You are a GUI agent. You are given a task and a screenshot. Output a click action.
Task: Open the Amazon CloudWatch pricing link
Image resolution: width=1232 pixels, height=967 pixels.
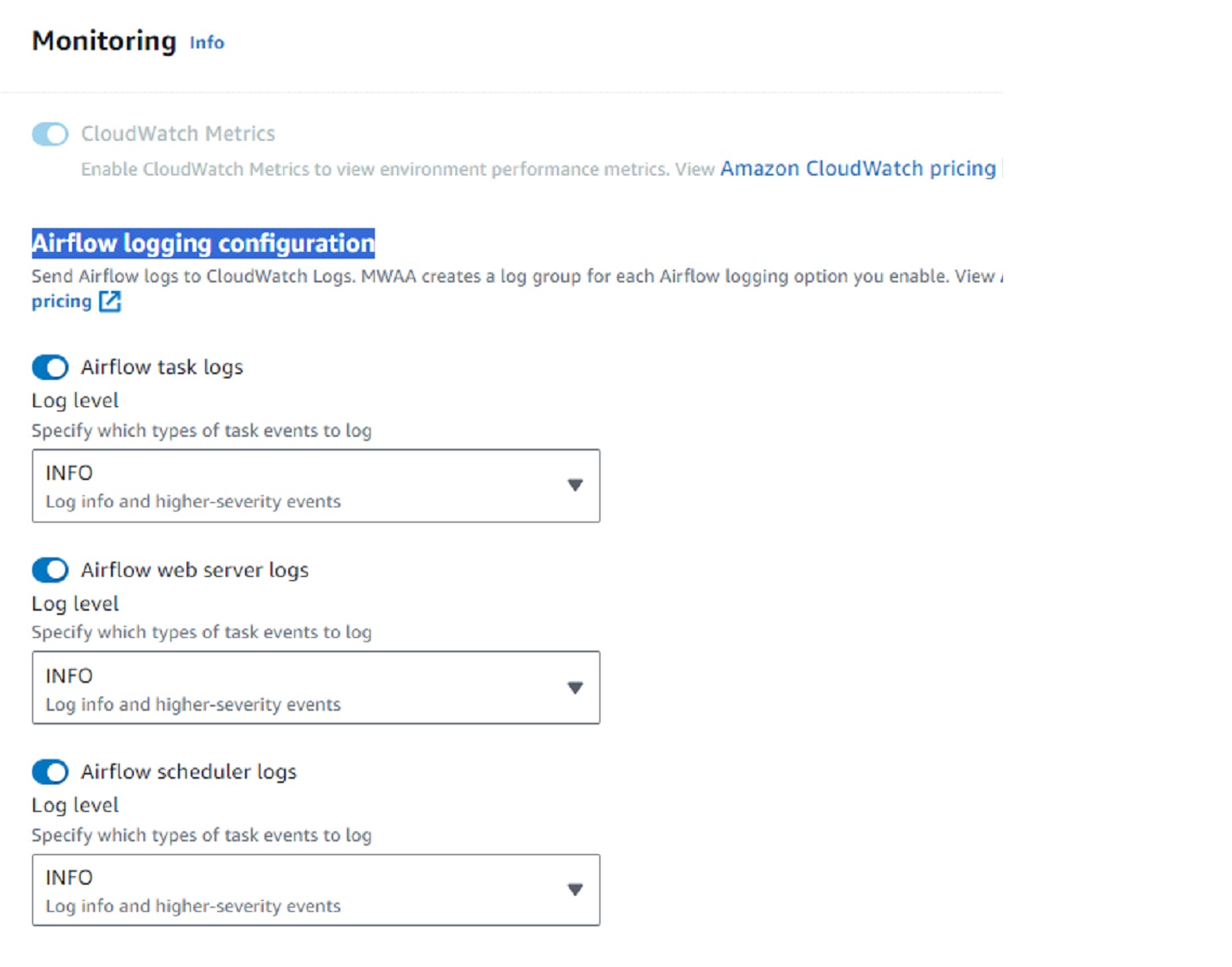[857, 169]
